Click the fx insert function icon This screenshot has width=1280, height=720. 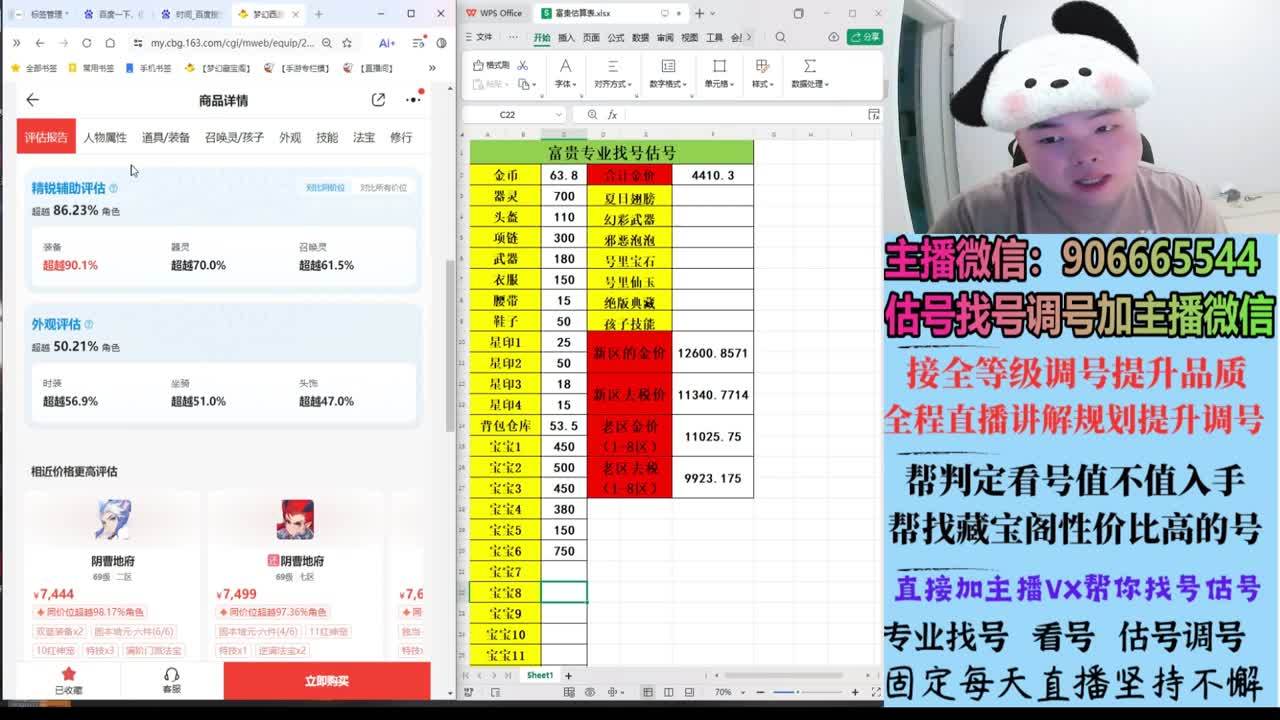click(x=612, y=115)
